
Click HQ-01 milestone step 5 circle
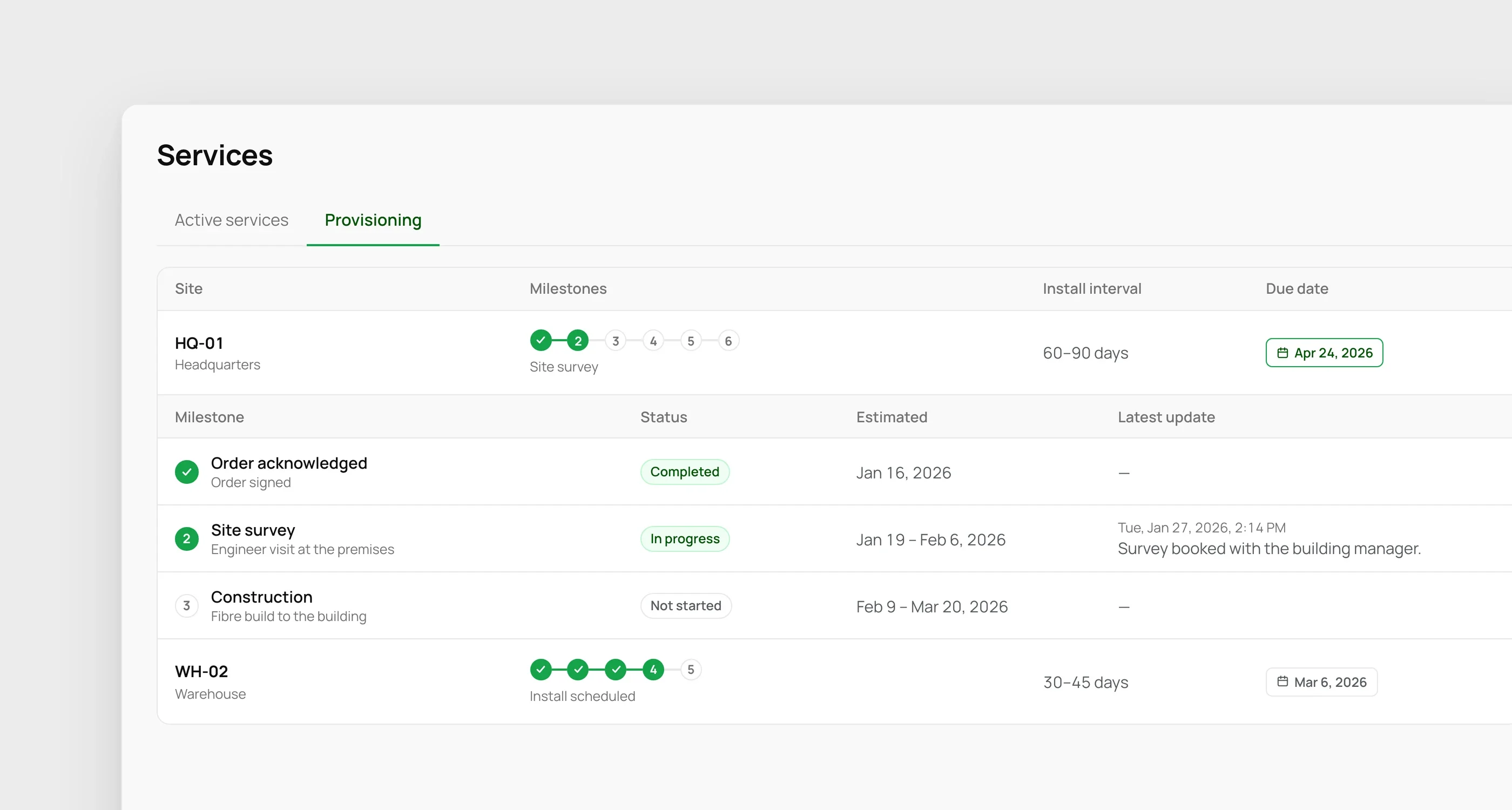pos(691,340)
